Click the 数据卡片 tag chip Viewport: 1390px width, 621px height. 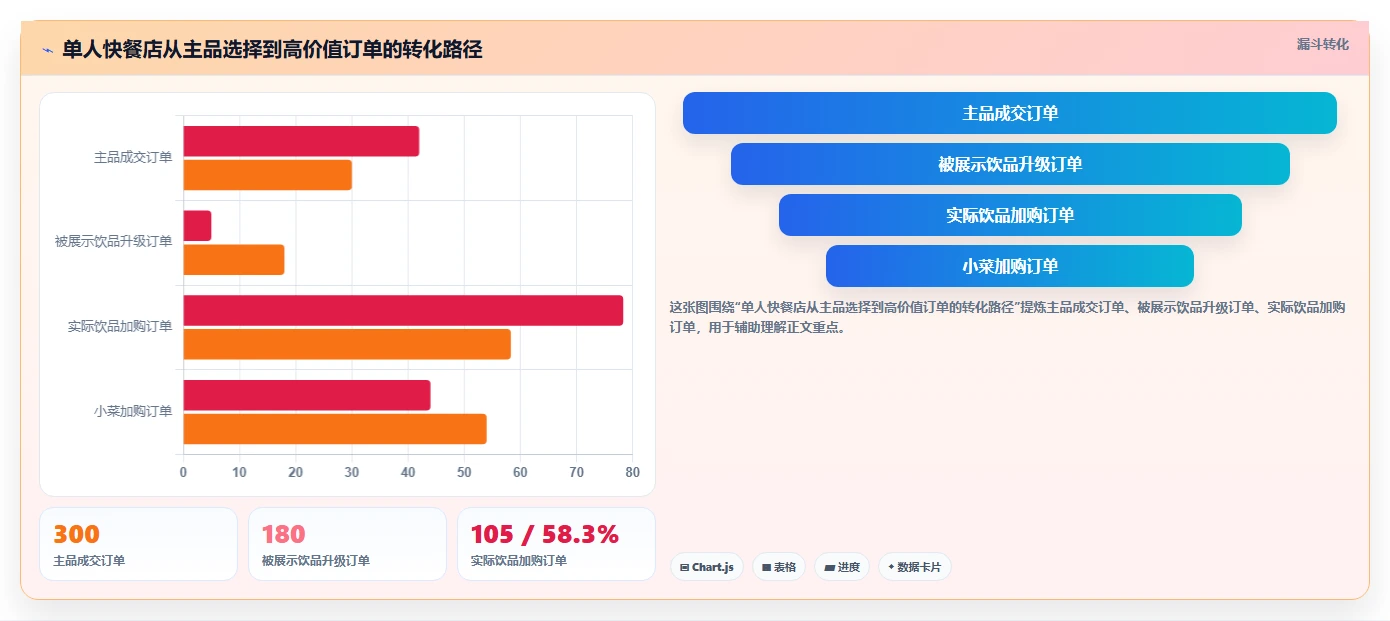tap(914, 567)
